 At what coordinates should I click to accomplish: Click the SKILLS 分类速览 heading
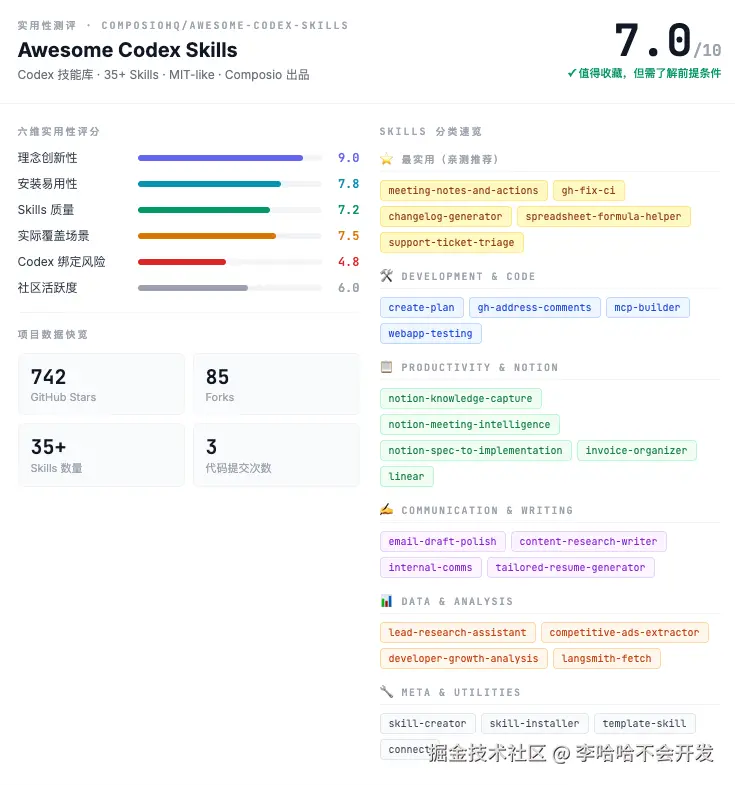pos(431,131)
